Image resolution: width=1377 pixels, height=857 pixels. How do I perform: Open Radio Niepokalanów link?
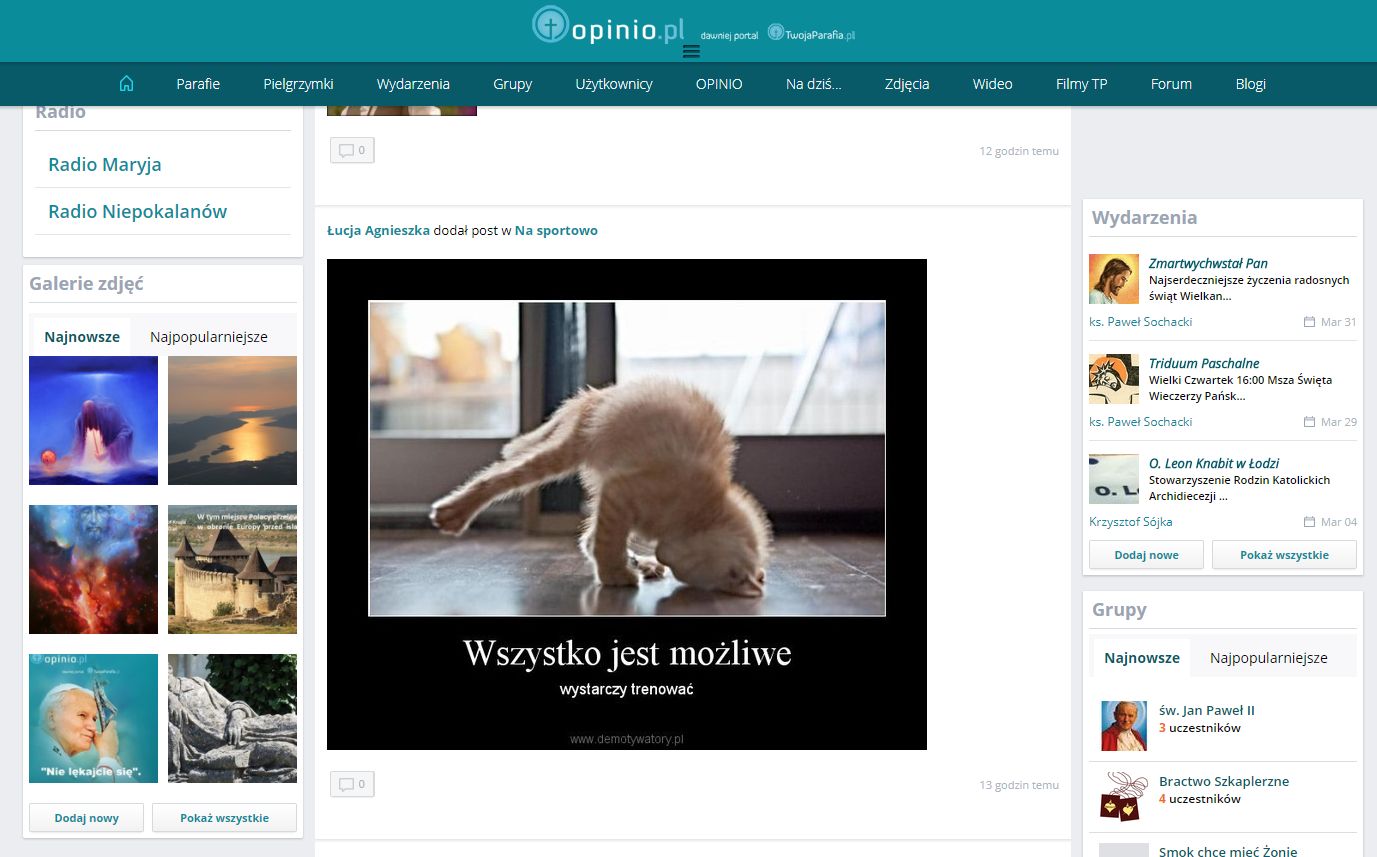[138, 211]
